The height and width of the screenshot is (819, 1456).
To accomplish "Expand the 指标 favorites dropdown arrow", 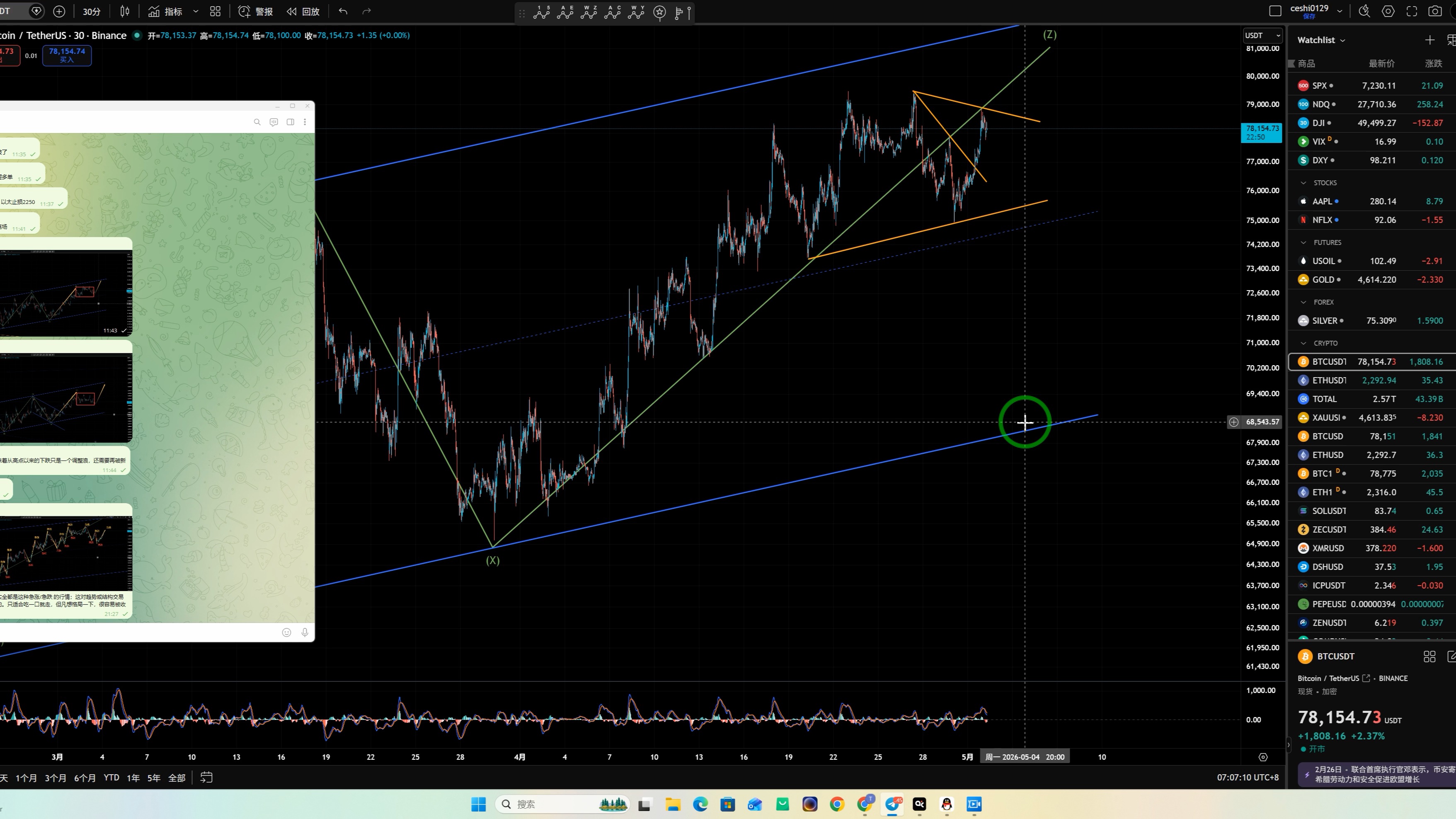I will click(196, 11).
